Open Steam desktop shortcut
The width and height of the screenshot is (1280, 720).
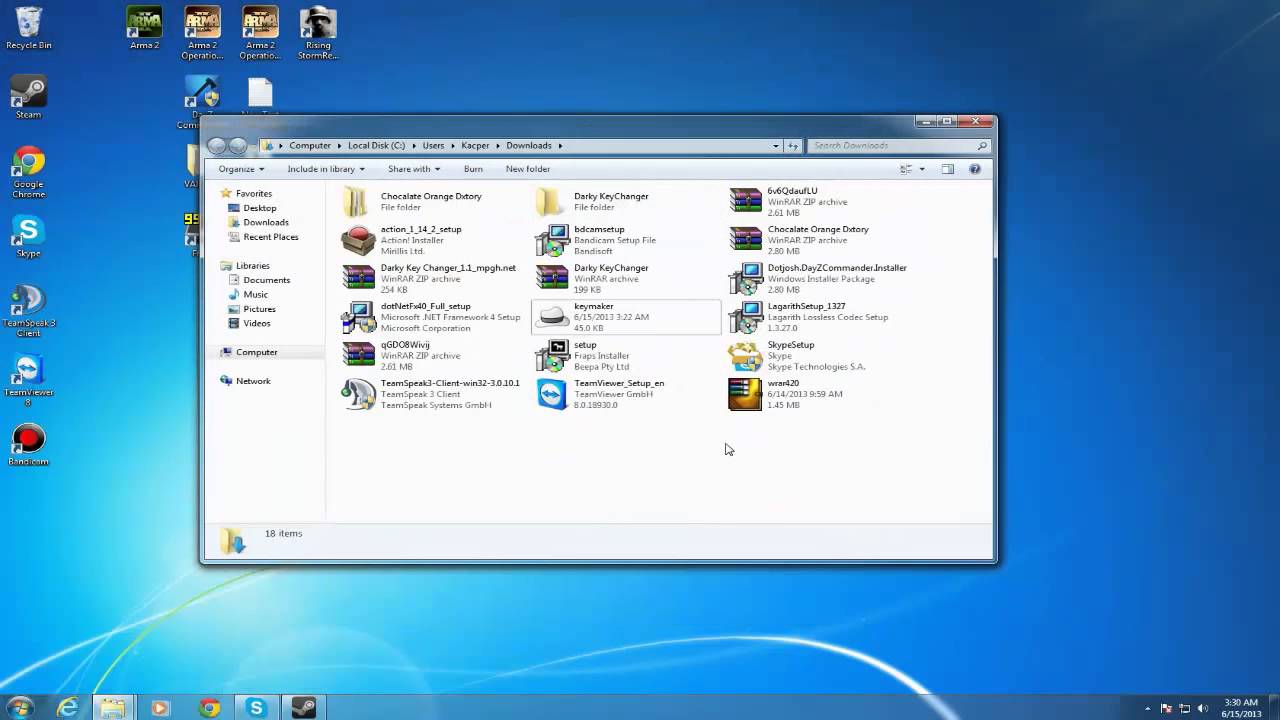[x=28, y=98]
